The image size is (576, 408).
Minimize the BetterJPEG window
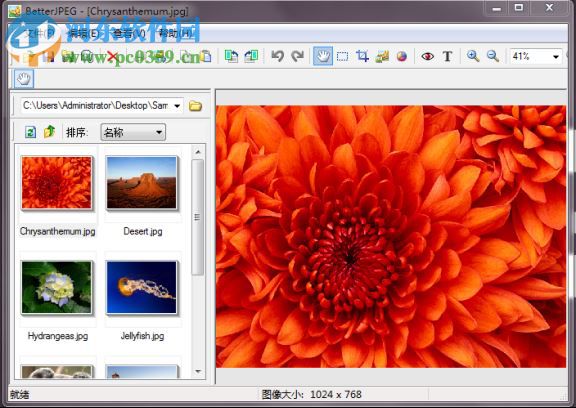[x=496, y=8]
